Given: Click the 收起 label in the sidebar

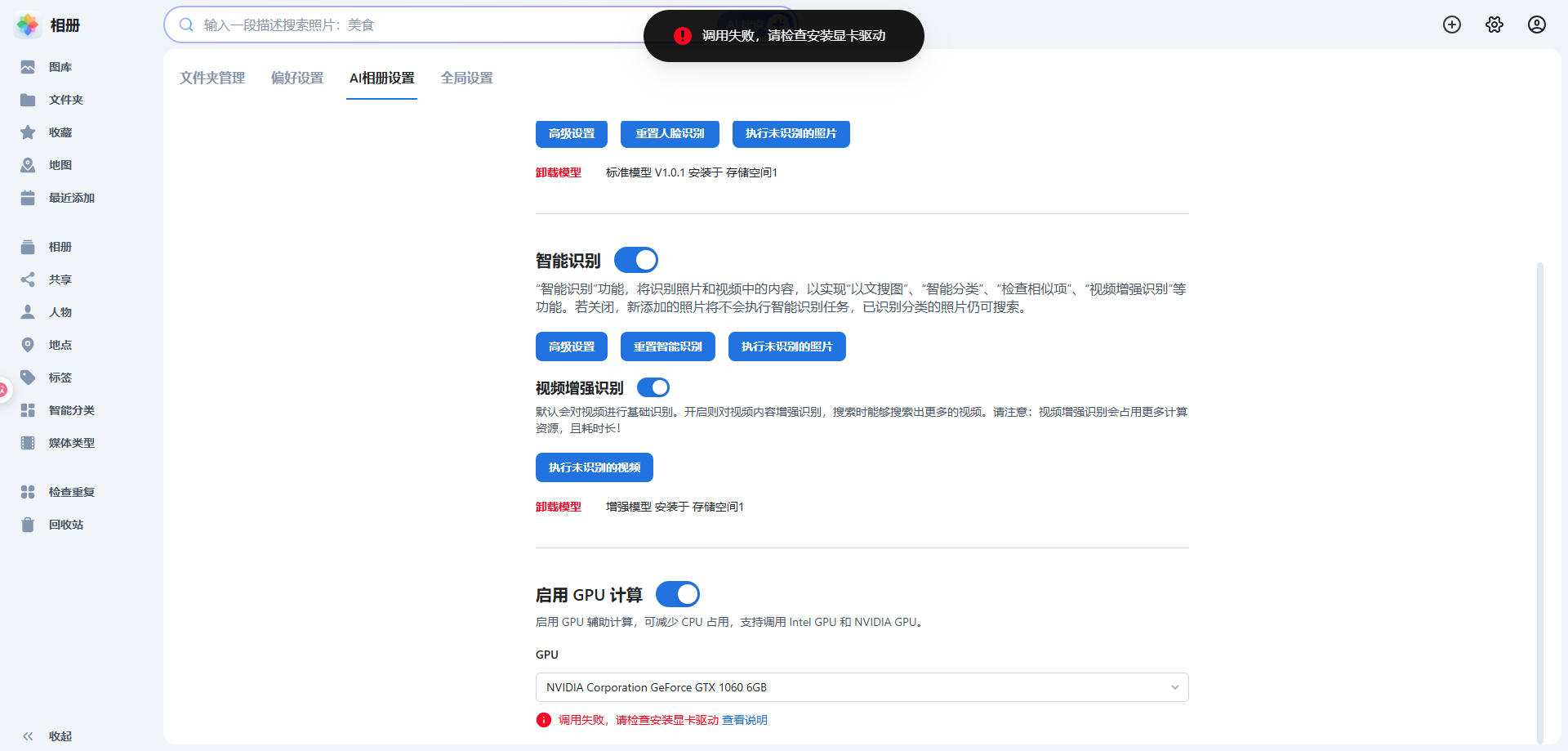Looking at the screenshot, I should click(x=60, y=736).
